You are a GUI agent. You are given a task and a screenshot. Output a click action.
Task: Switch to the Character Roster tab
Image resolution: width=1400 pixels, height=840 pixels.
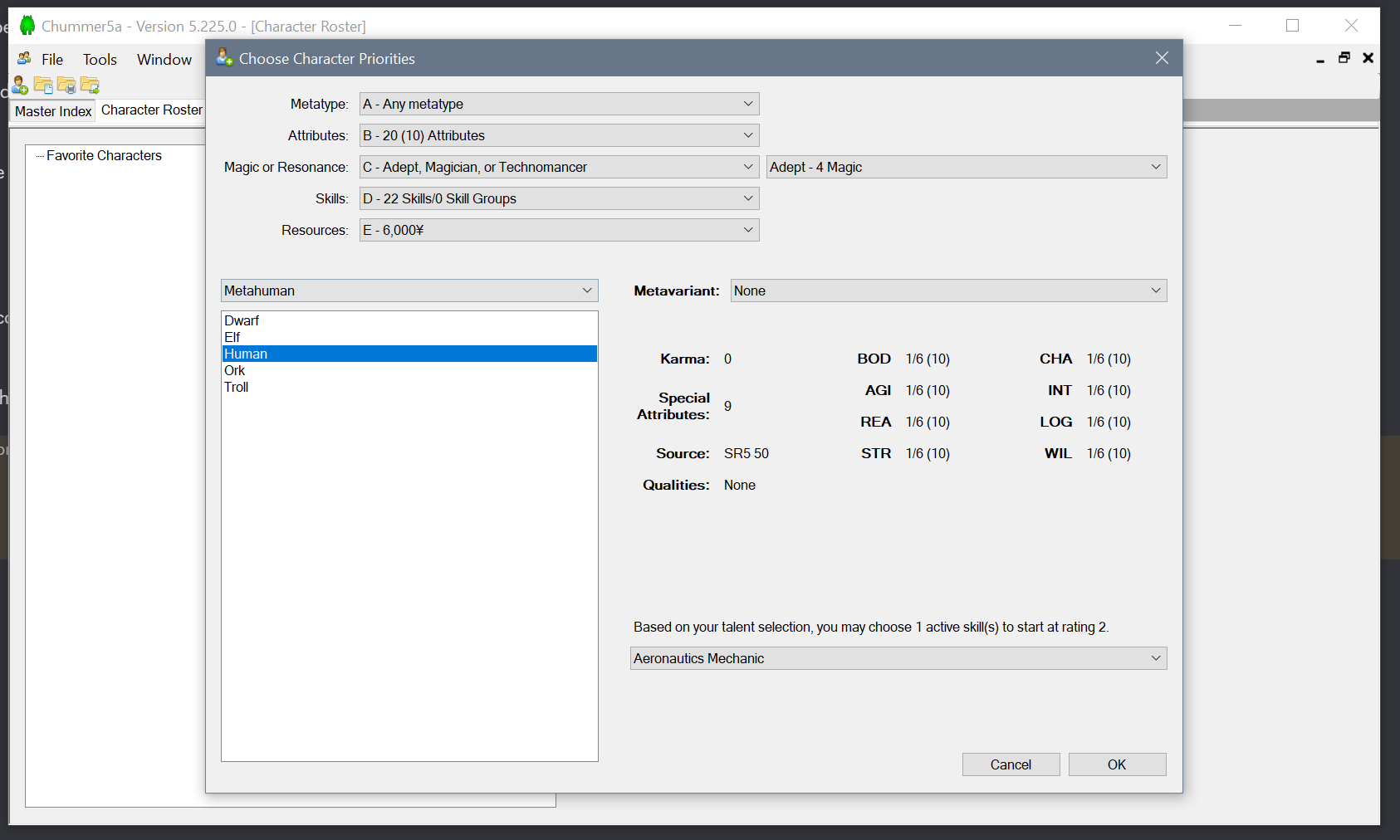coord(151,110)
